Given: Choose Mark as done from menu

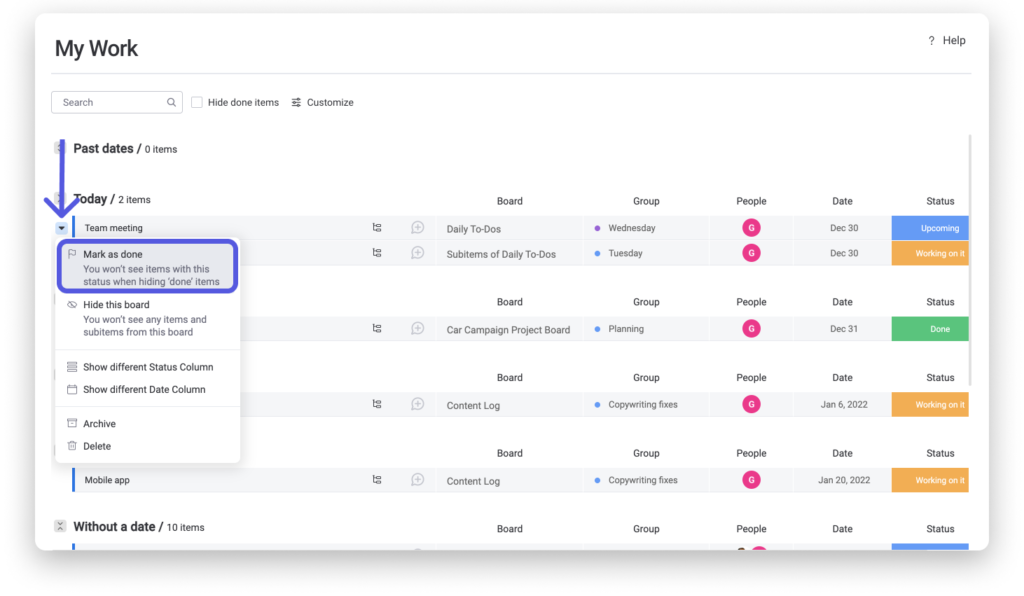Looking at the screenshot, I should pos(112,255).
